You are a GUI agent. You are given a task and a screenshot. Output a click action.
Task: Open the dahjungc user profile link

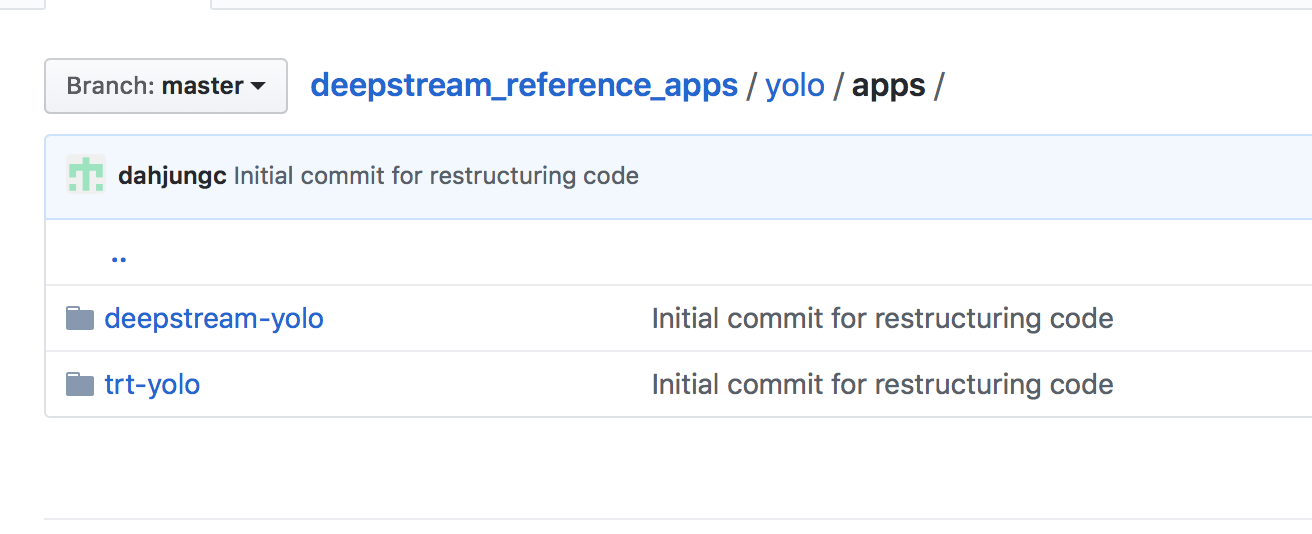pyautogui.click(x=172, y=176)
